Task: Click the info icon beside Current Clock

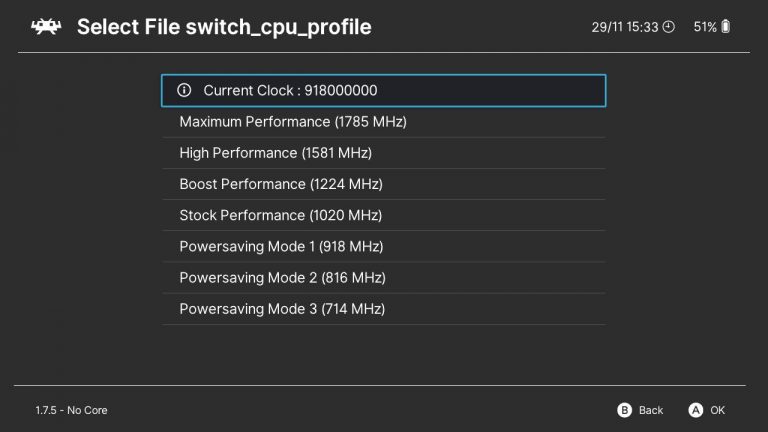Action: pyautogui.click(x=184, y=90)
